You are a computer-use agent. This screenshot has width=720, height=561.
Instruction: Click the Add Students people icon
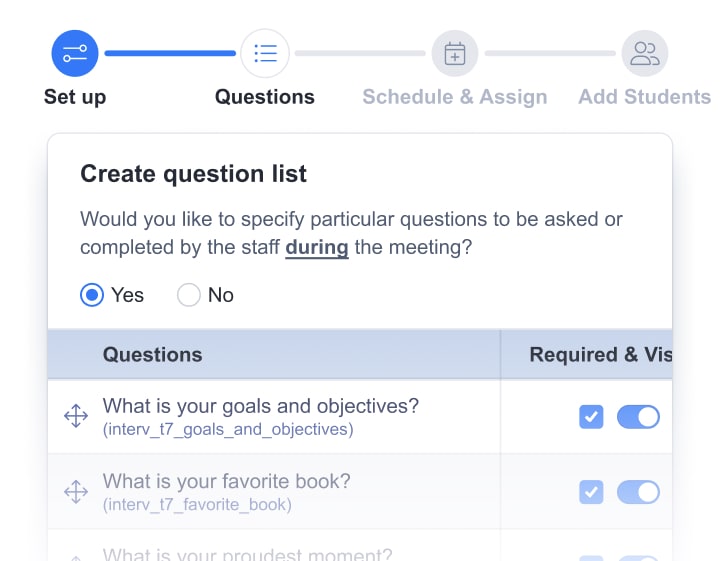(x=645, y=53)
